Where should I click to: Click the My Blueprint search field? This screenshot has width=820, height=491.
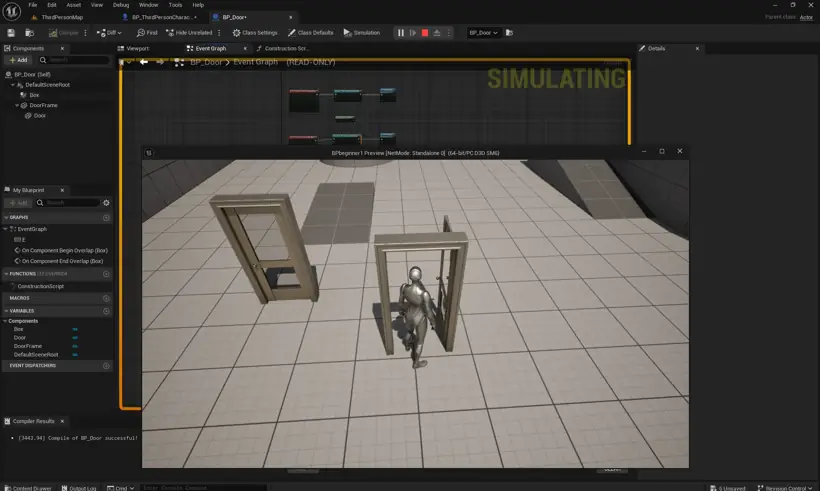(66, 203)
